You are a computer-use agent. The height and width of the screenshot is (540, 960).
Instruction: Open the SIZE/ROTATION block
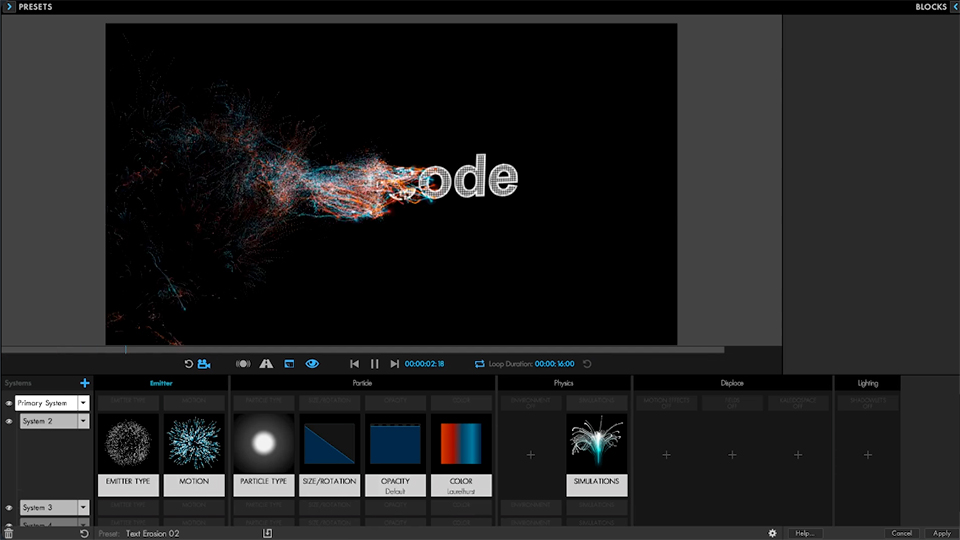point(329,454)
